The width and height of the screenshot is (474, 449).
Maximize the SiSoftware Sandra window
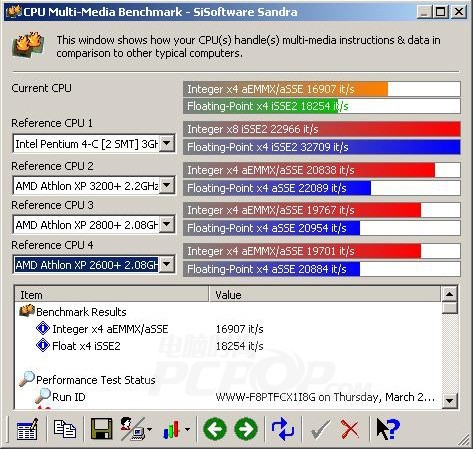440,12
